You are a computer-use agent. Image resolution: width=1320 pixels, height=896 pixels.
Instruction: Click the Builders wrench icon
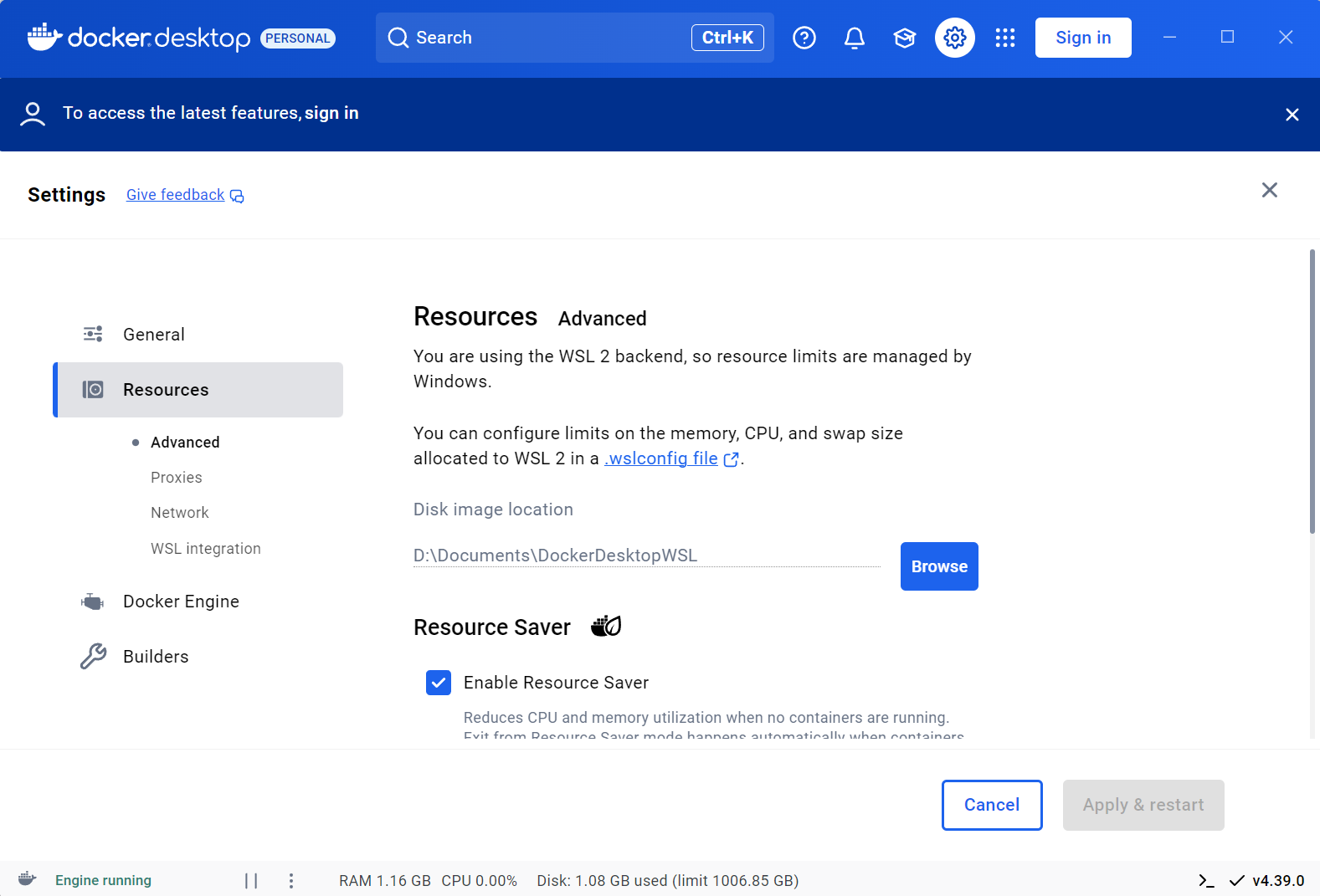tap(93, 656)
